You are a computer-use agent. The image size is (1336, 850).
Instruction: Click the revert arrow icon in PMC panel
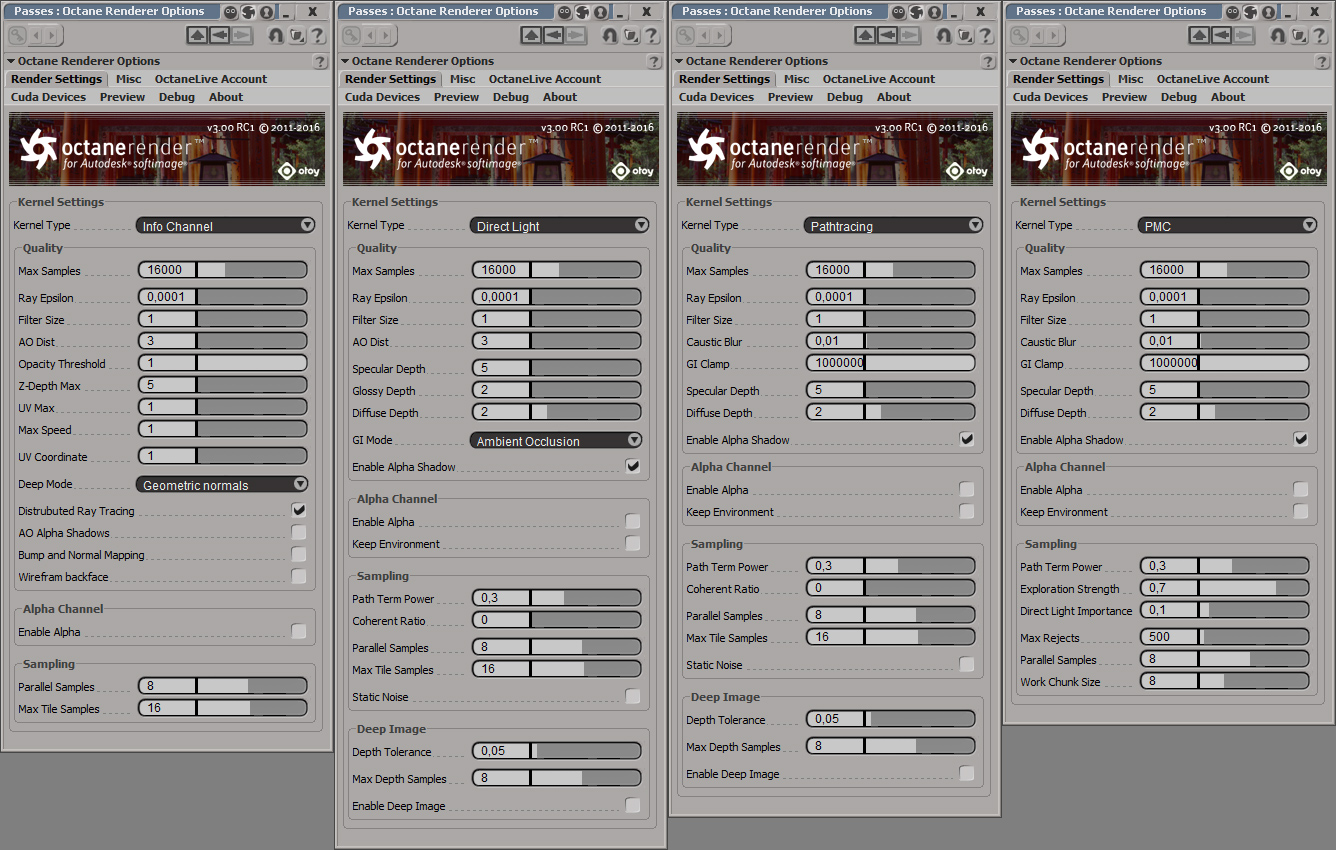[x=1277, y=35]
